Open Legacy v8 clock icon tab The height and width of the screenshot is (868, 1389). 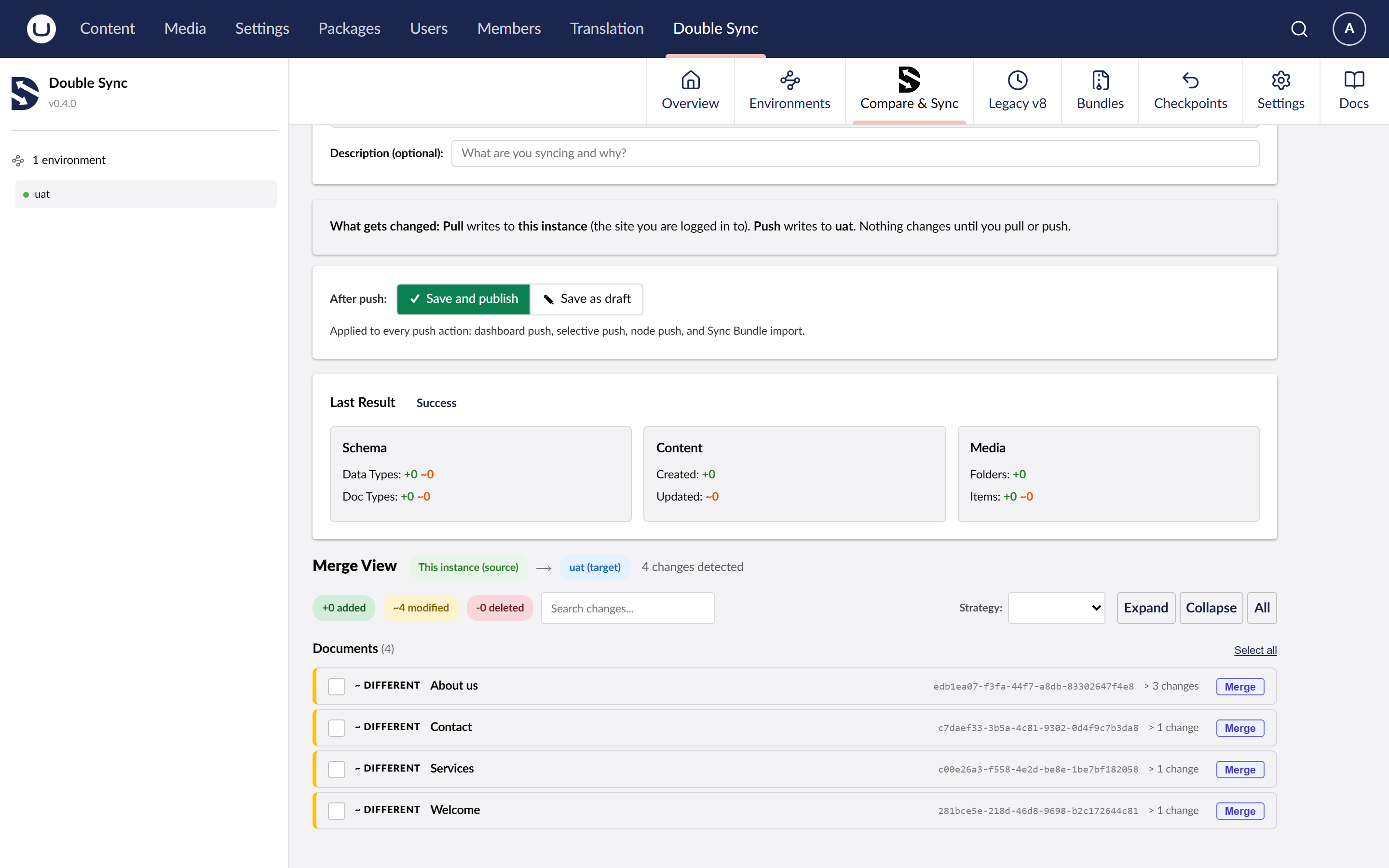point(1017,80)
